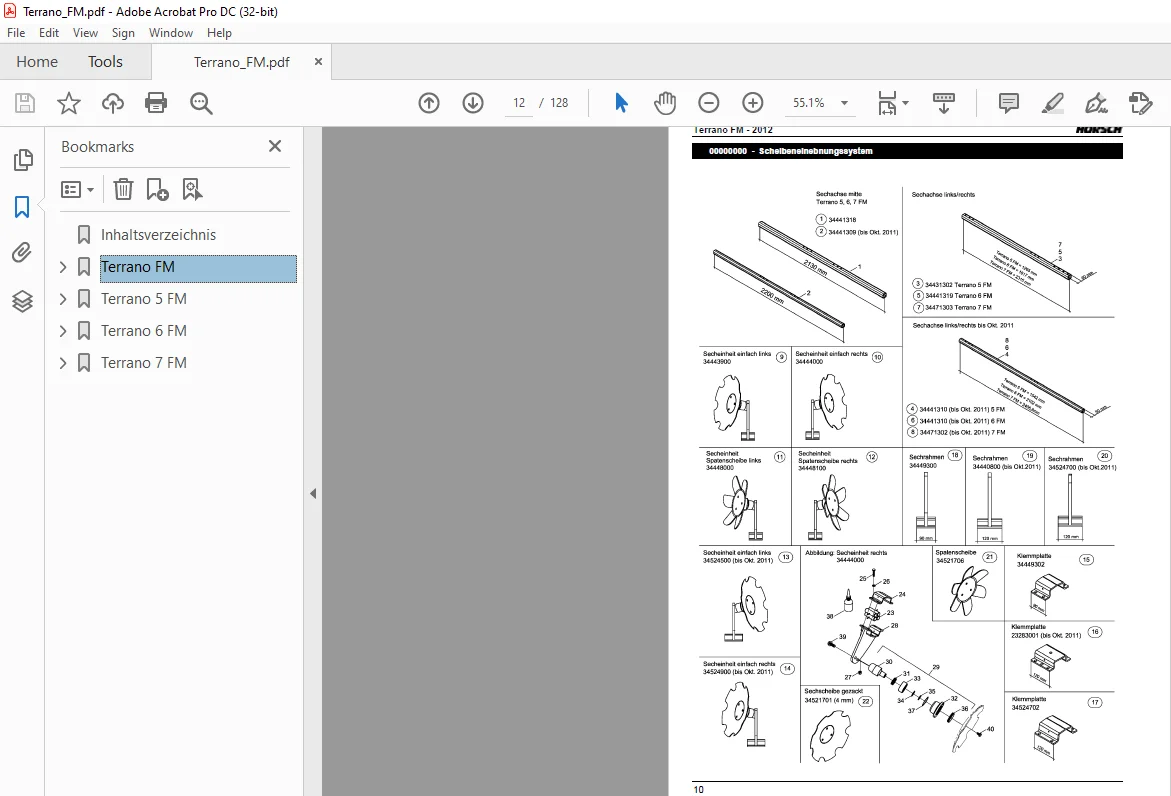1171x796 pixels.
Task: Click the fit page scrolling icon
Action: tap(886, 103)
